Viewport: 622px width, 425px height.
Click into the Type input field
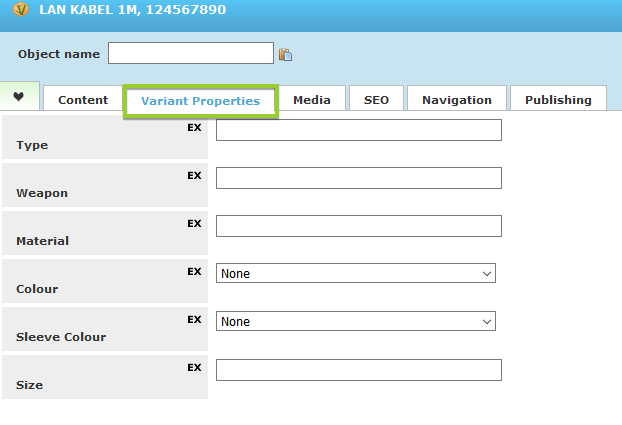[x=359, y=130]
